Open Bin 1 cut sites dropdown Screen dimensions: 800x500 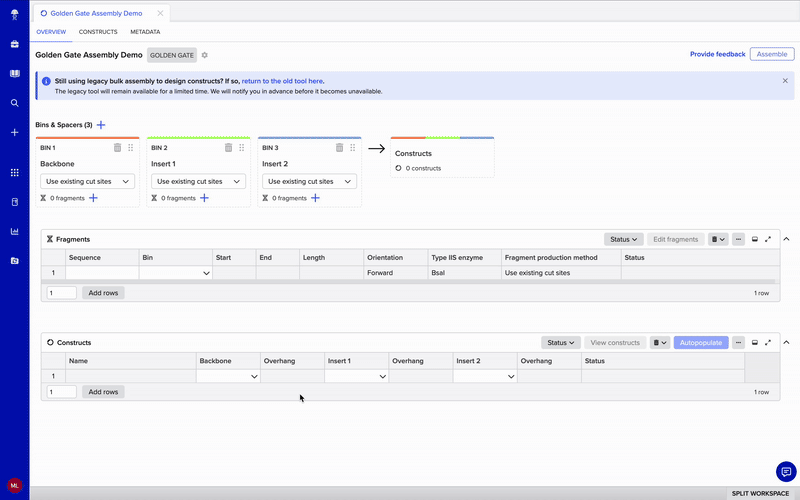pyautogui.click(x=88, y=181)
